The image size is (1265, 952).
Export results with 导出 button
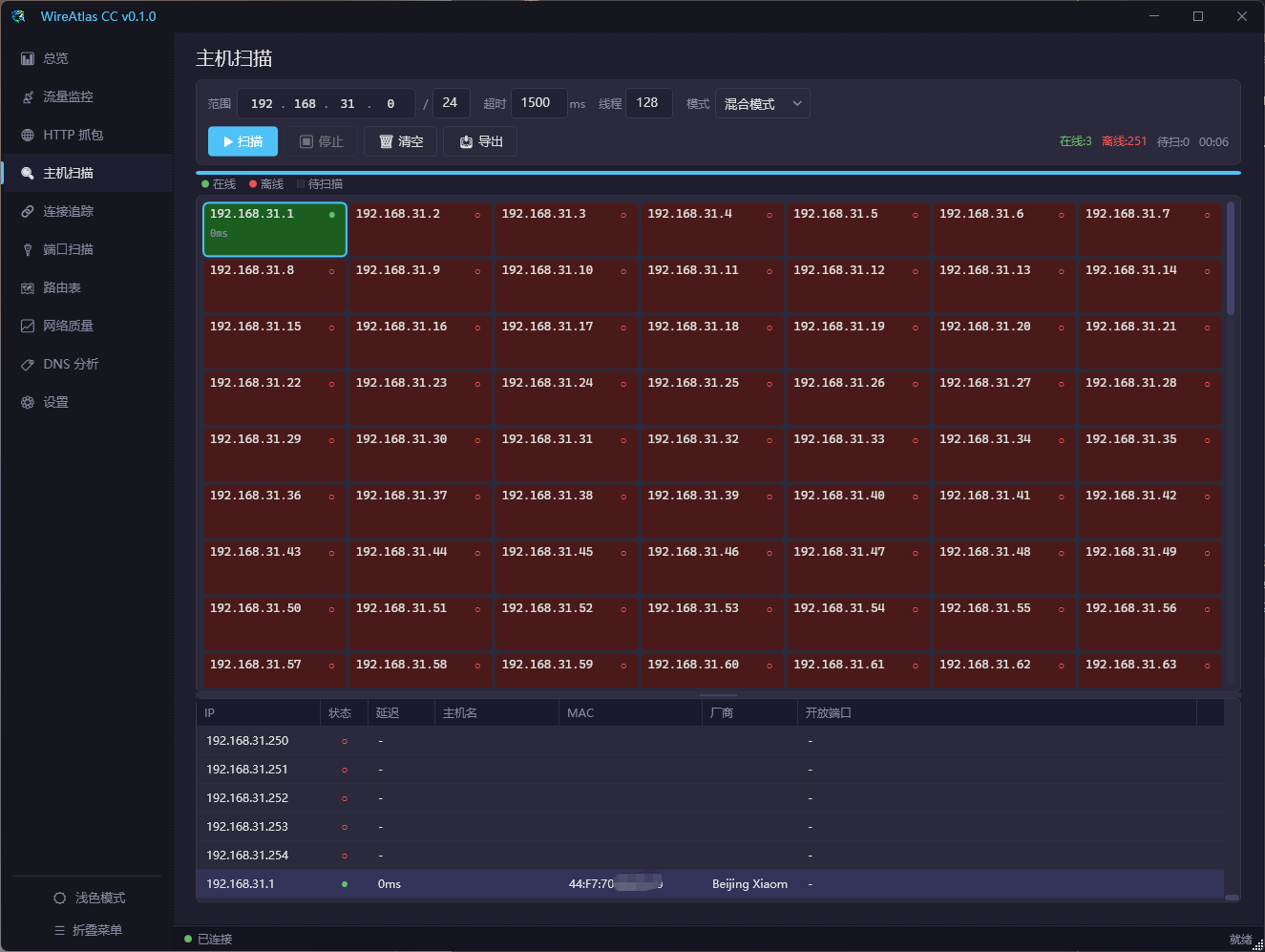pyautogui.click(x=480, y=141)
